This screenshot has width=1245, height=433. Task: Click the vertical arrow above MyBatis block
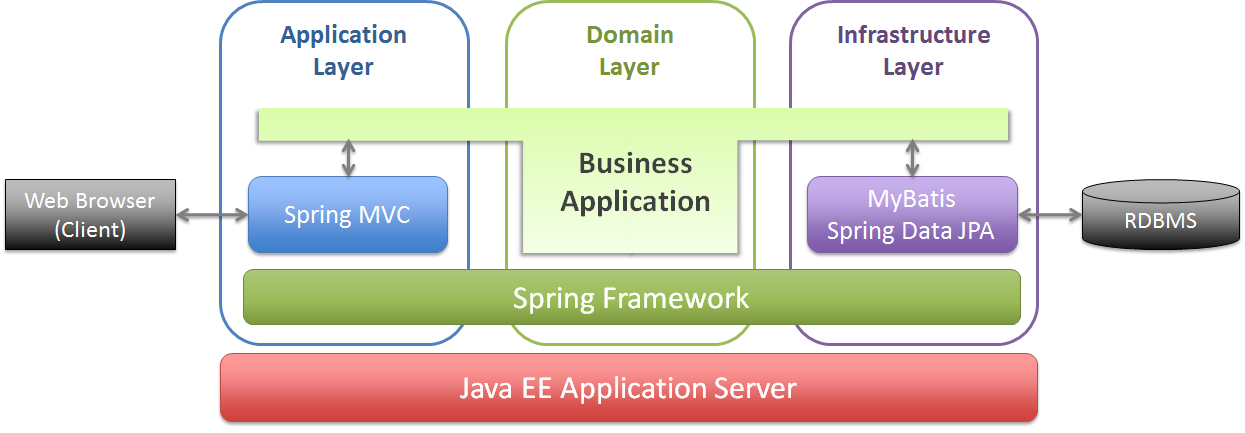912,158
